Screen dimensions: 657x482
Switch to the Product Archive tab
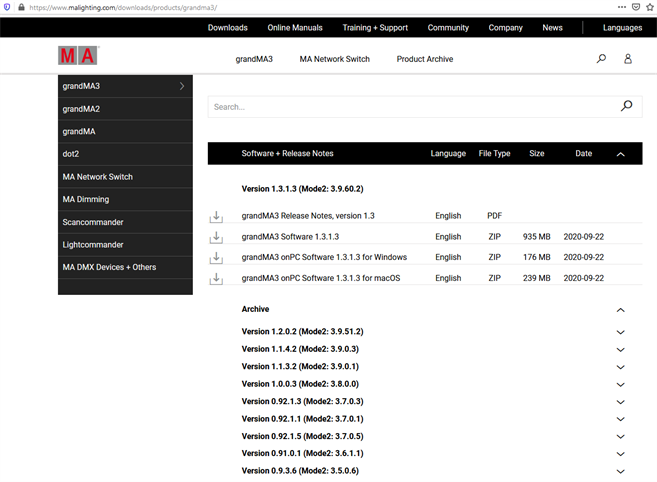tap(424, 59)
